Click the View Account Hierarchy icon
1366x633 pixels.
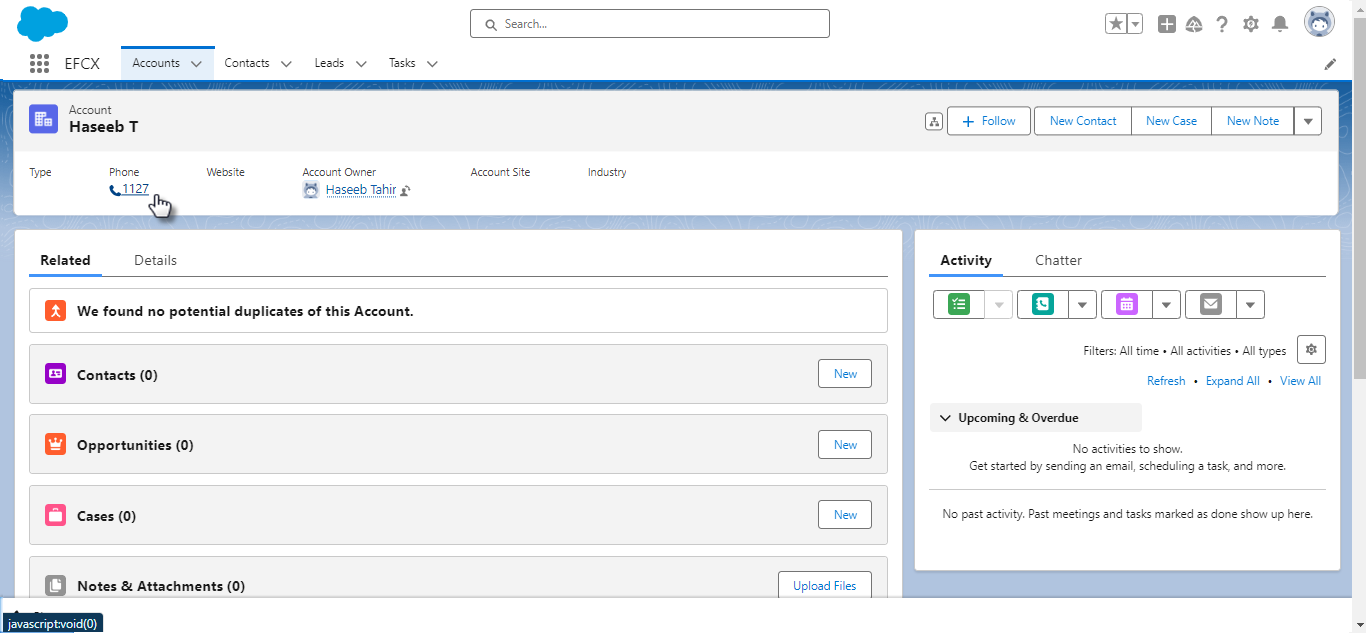934,122
